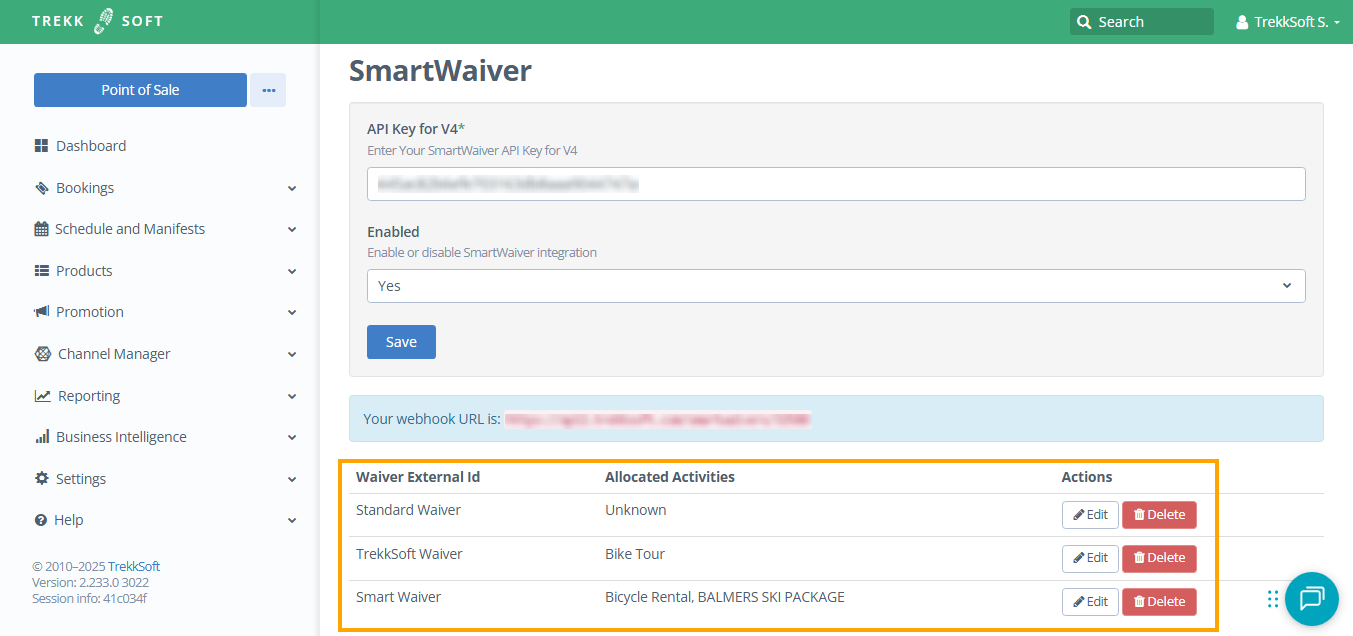Viewport: 1353px width, 636px height.
Task: Click the Settings gear icon in sidebar
Action: [x=41, y=479]
